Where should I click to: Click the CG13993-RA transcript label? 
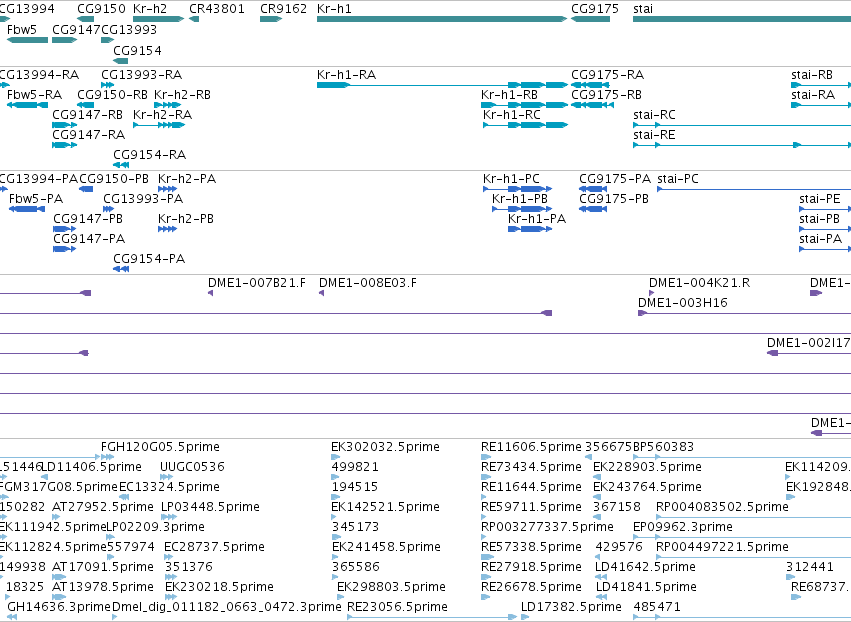pyautogui.click(x=142, y=74)
